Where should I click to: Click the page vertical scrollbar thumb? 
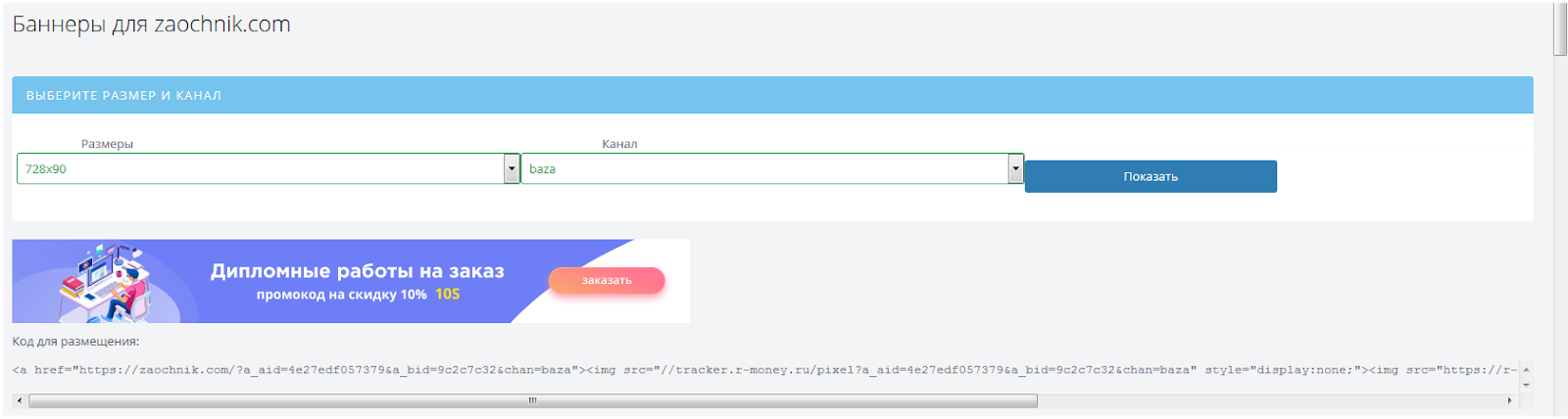tap(1559, 29)
